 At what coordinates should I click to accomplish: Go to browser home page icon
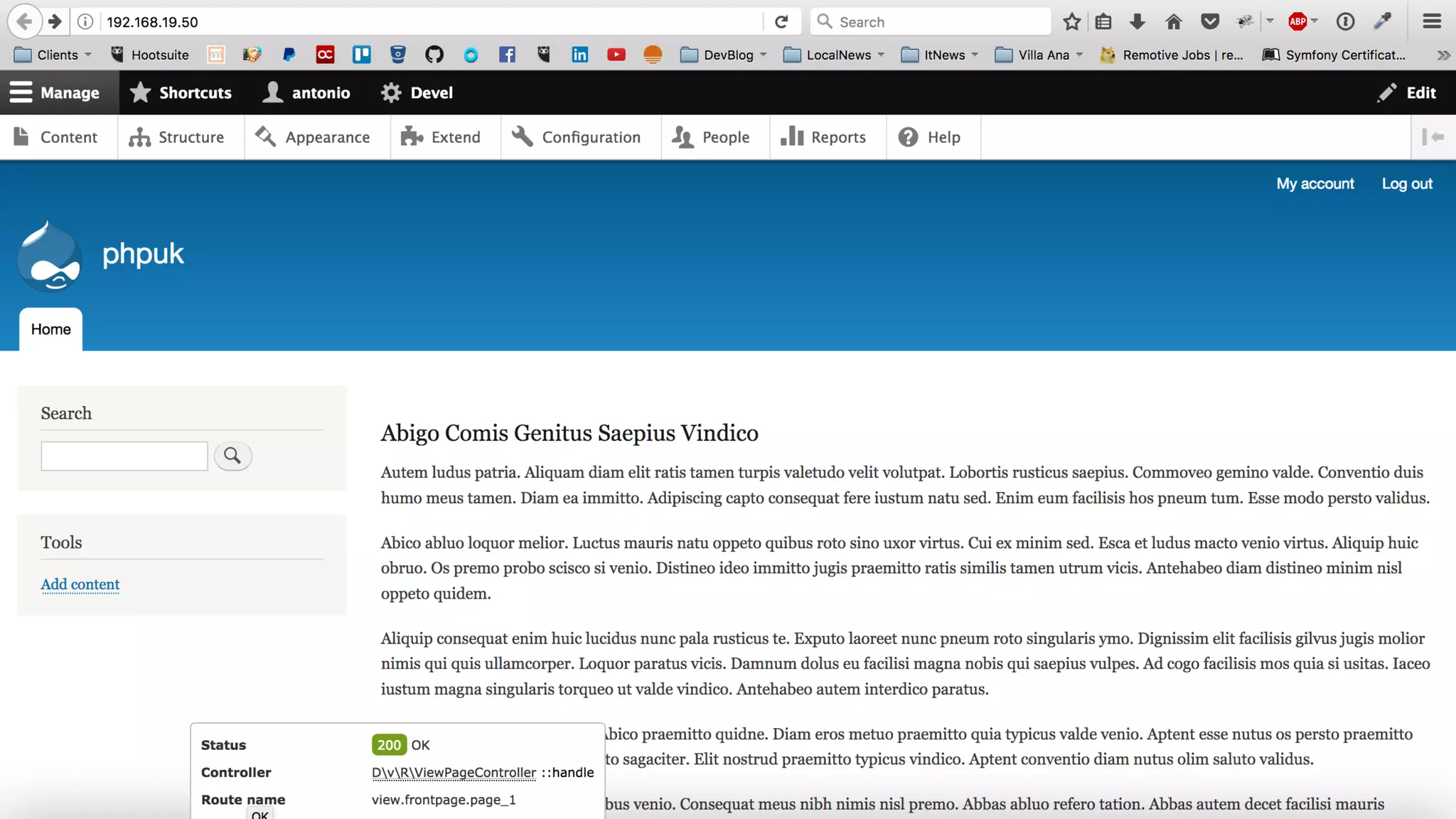1174,21
